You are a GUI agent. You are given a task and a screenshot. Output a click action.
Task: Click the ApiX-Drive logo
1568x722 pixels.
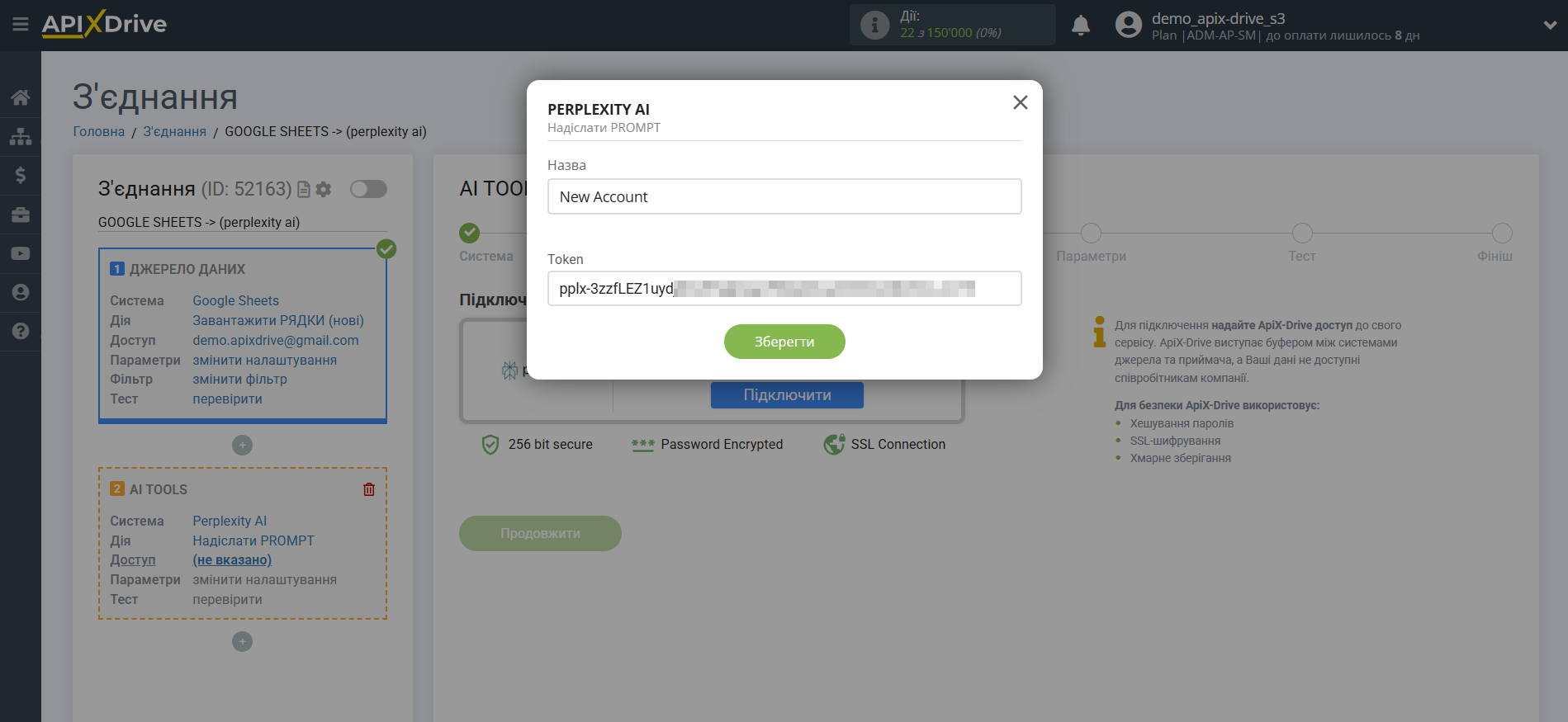104,24
